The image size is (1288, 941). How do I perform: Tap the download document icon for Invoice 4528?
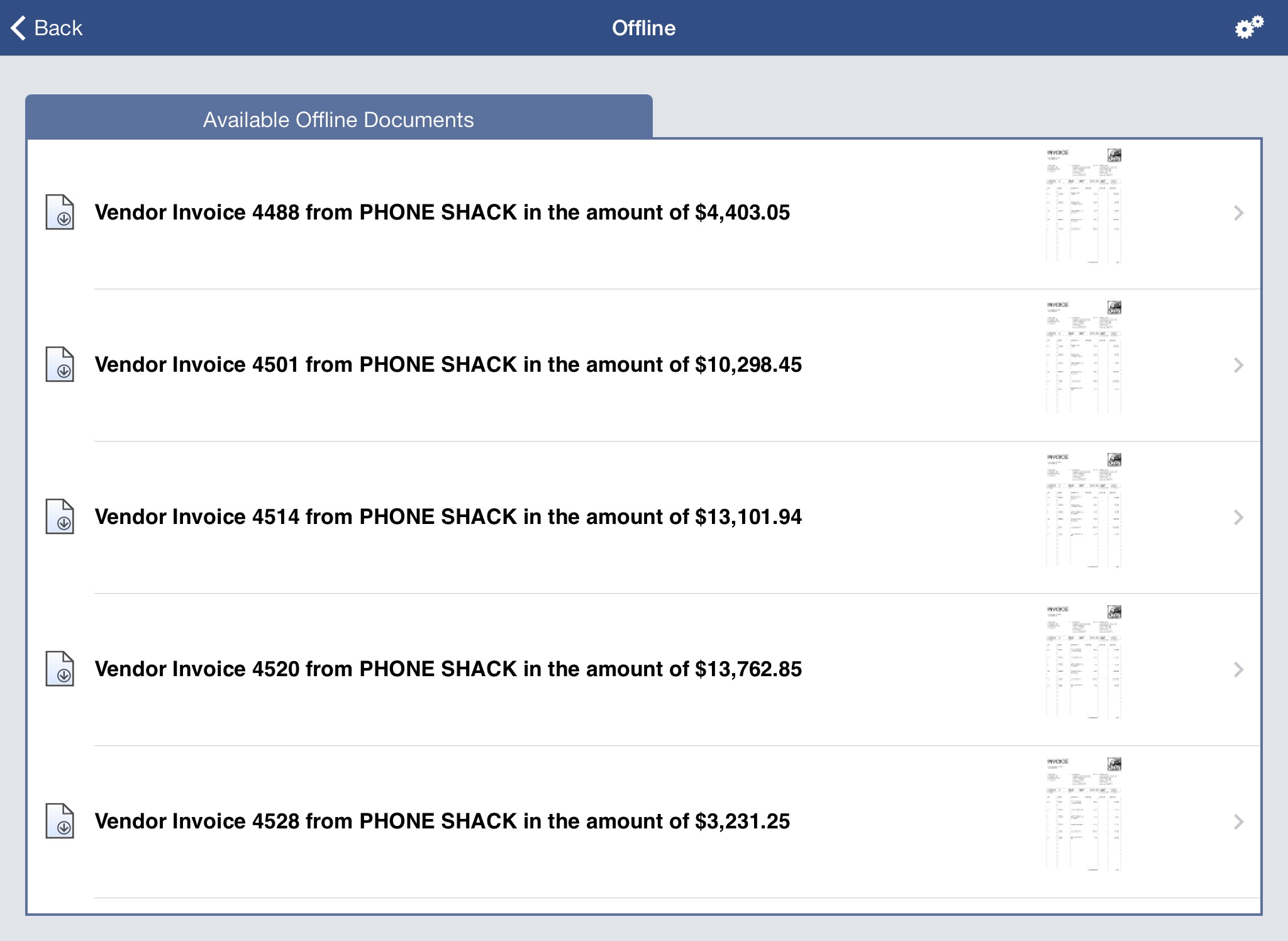tap(60, 821)
